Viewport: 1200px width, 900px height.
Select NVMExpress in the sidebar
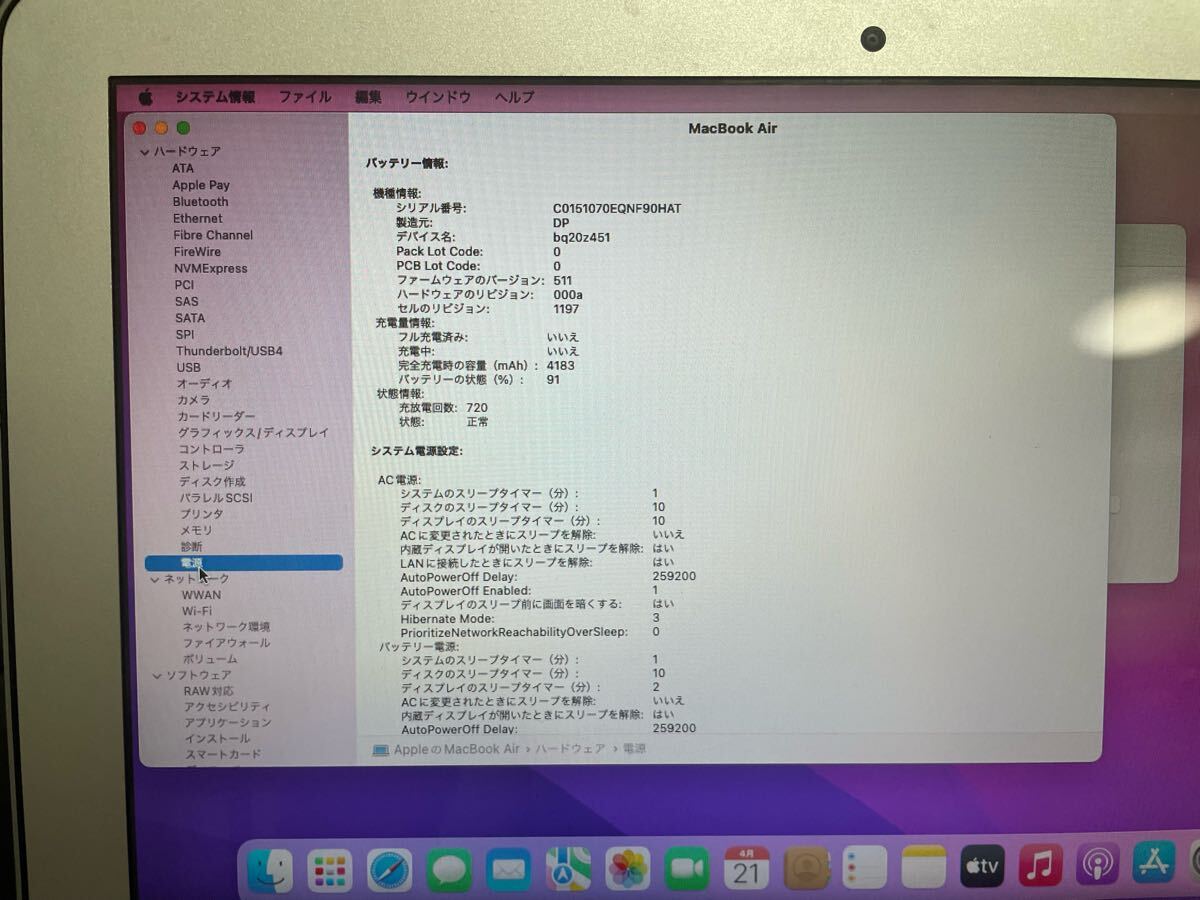[x=211, y=268]
